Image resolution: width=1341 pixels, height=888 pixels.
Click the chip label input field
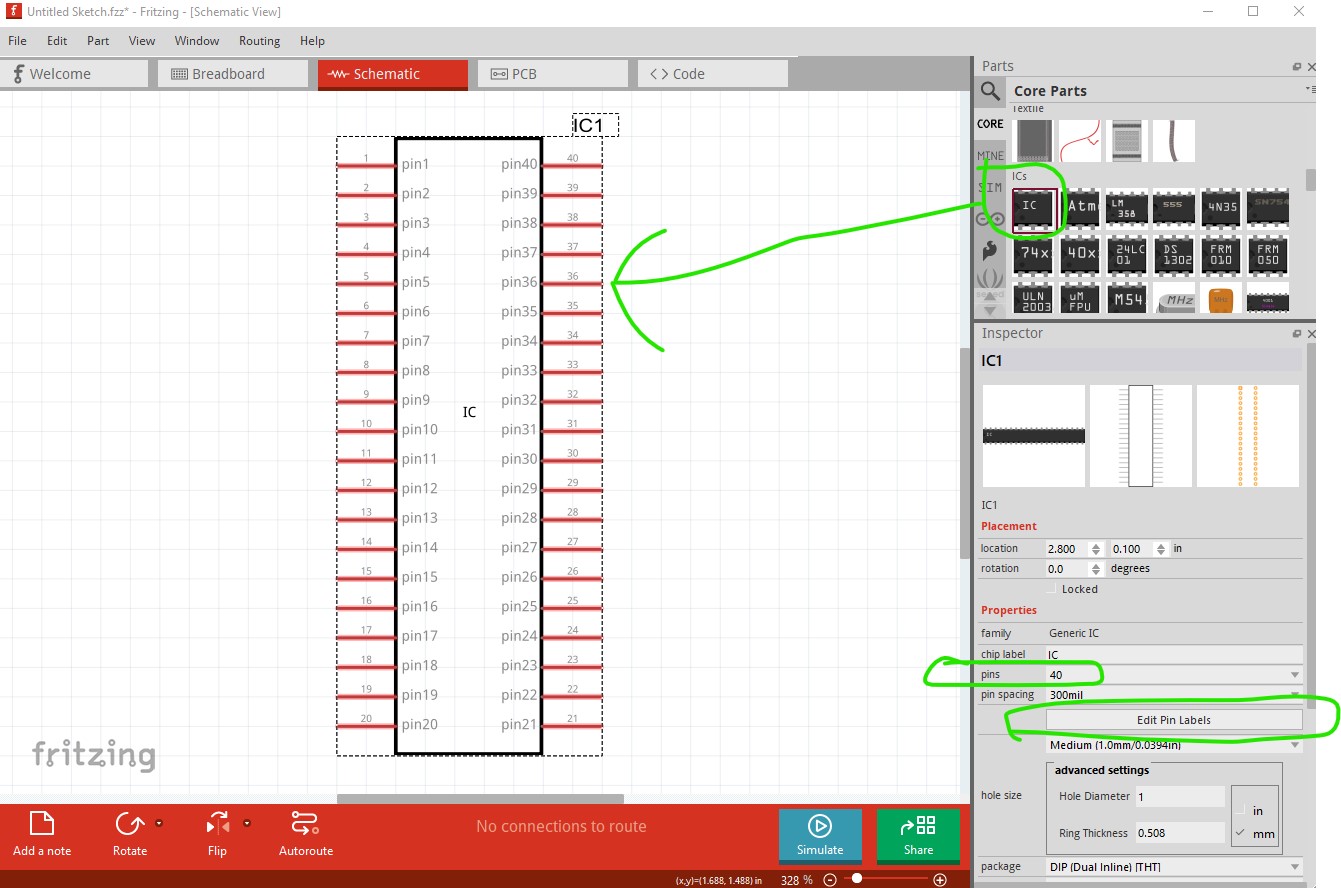(x=1174, y=654)
